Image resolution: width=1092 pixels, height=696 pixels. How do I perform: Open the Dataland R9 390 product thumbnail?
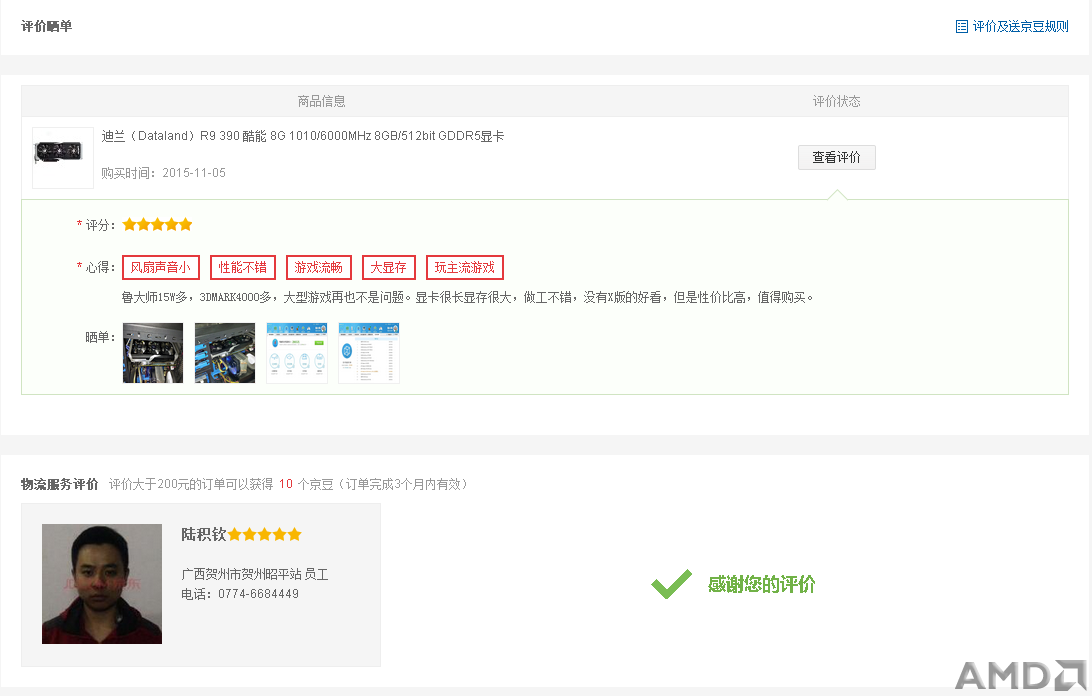63,157
